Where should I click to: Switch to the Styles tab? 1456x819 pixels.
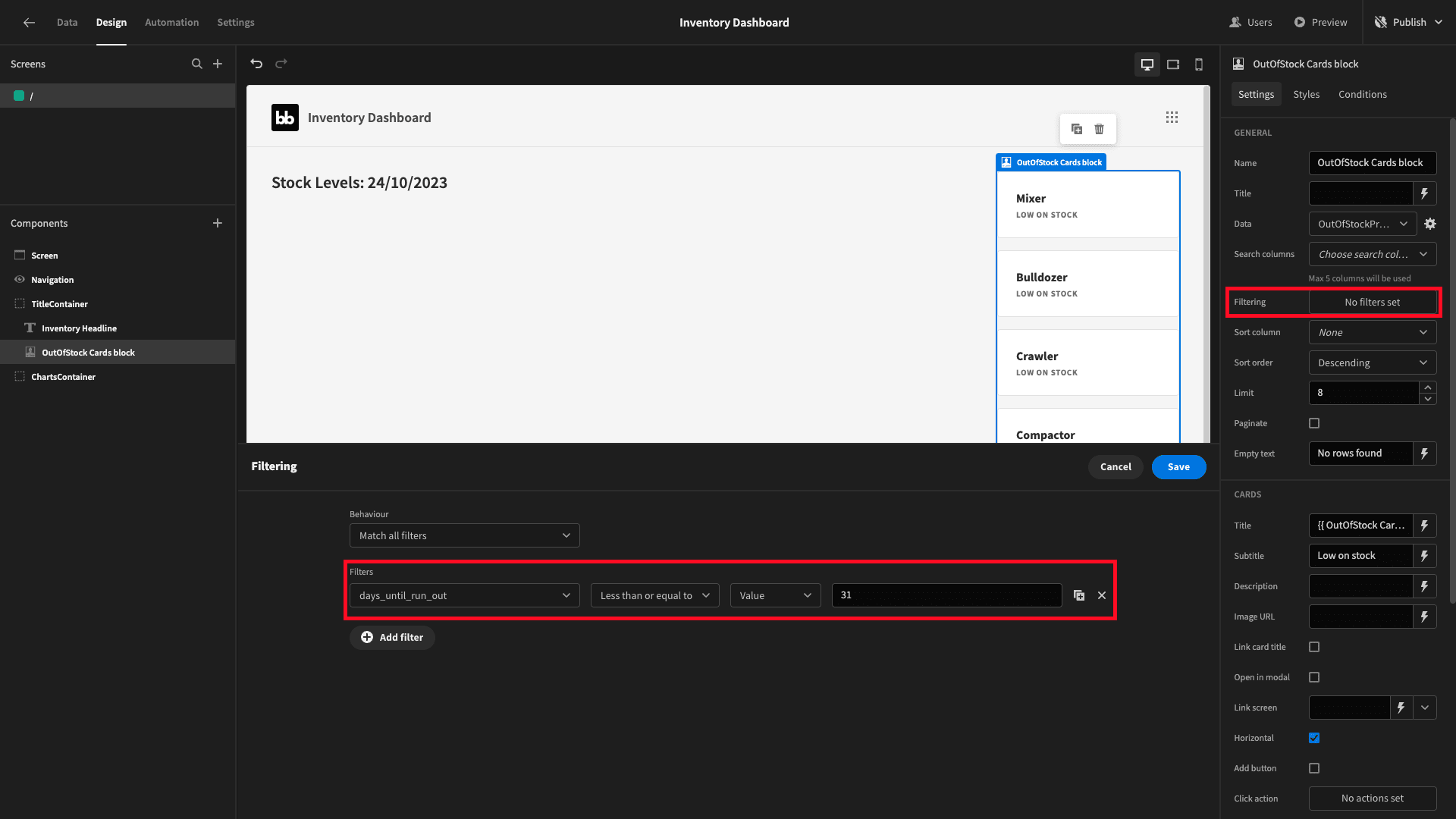pos(1306,94)
